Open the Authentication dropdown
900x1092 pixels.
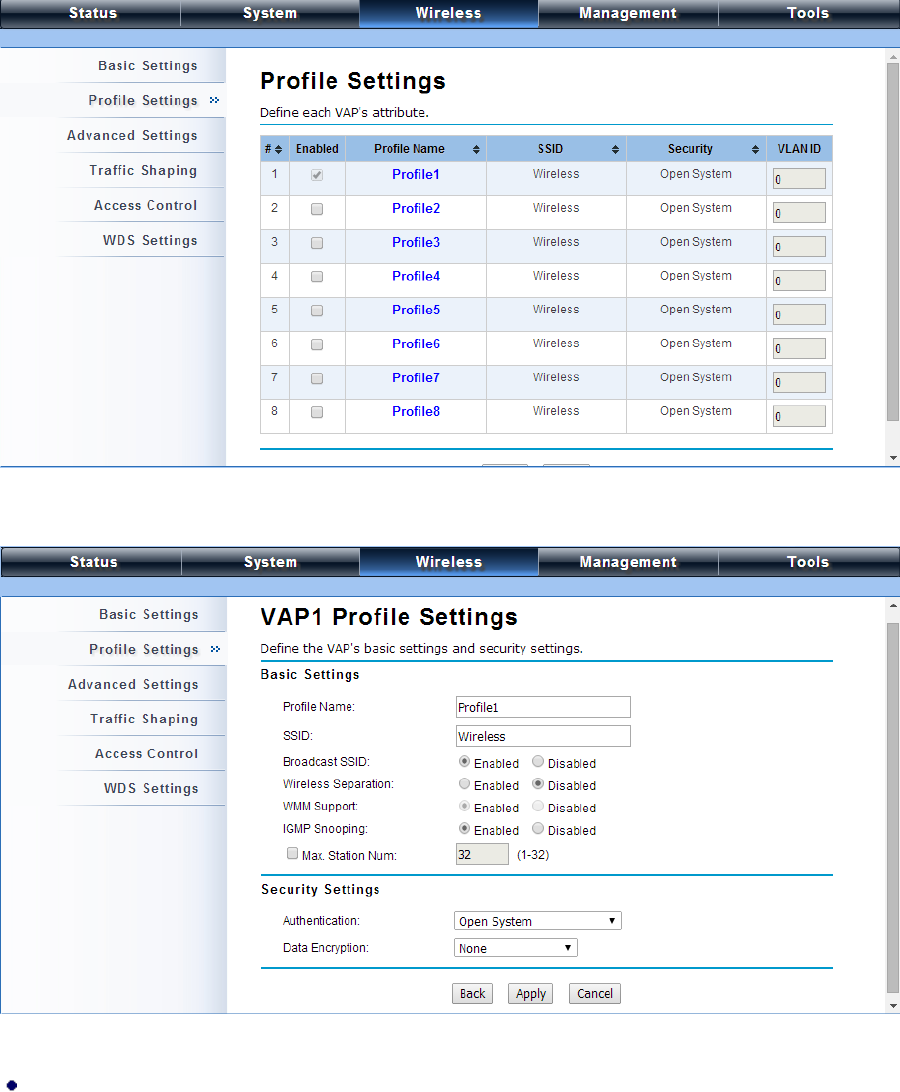coord(537,921)
